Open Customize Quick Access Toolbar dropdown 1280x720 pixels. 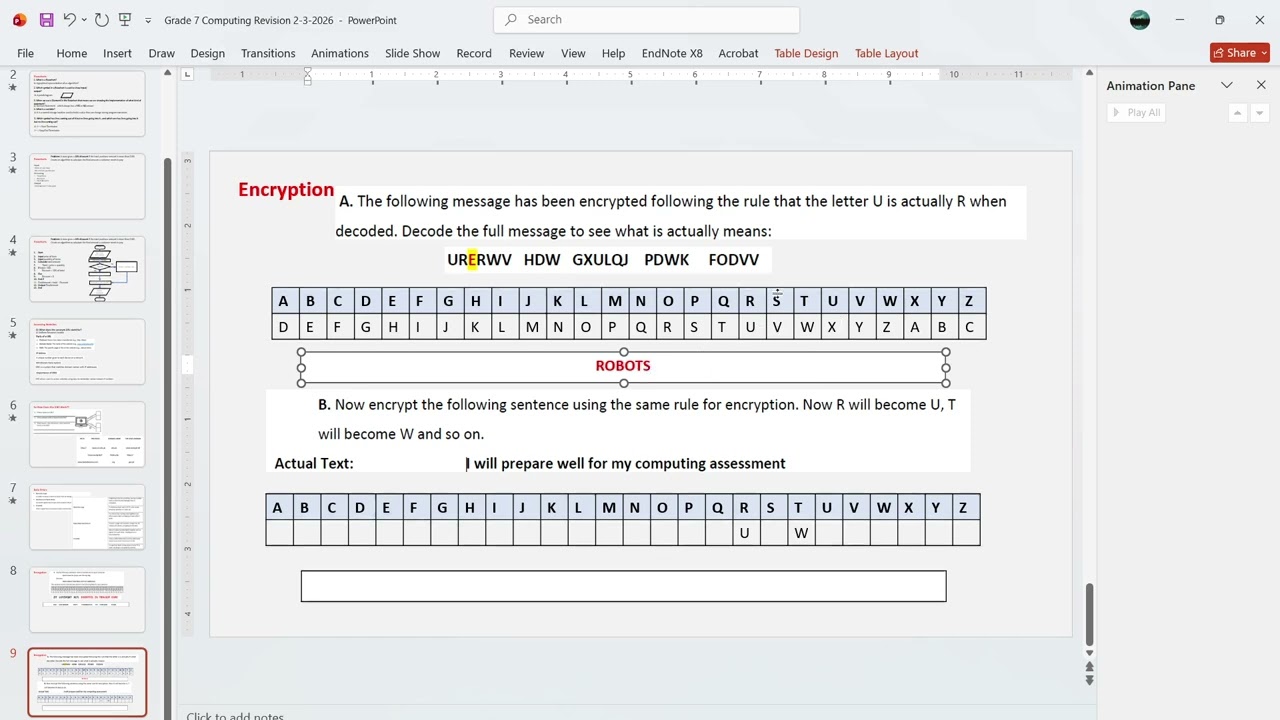(x=148, y=20)
